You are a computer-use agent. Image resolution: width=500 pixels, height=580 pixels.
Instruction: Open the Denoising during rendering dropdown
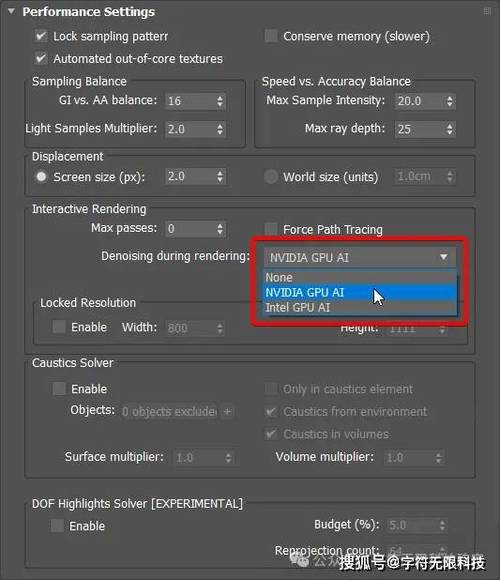(360, 257)
